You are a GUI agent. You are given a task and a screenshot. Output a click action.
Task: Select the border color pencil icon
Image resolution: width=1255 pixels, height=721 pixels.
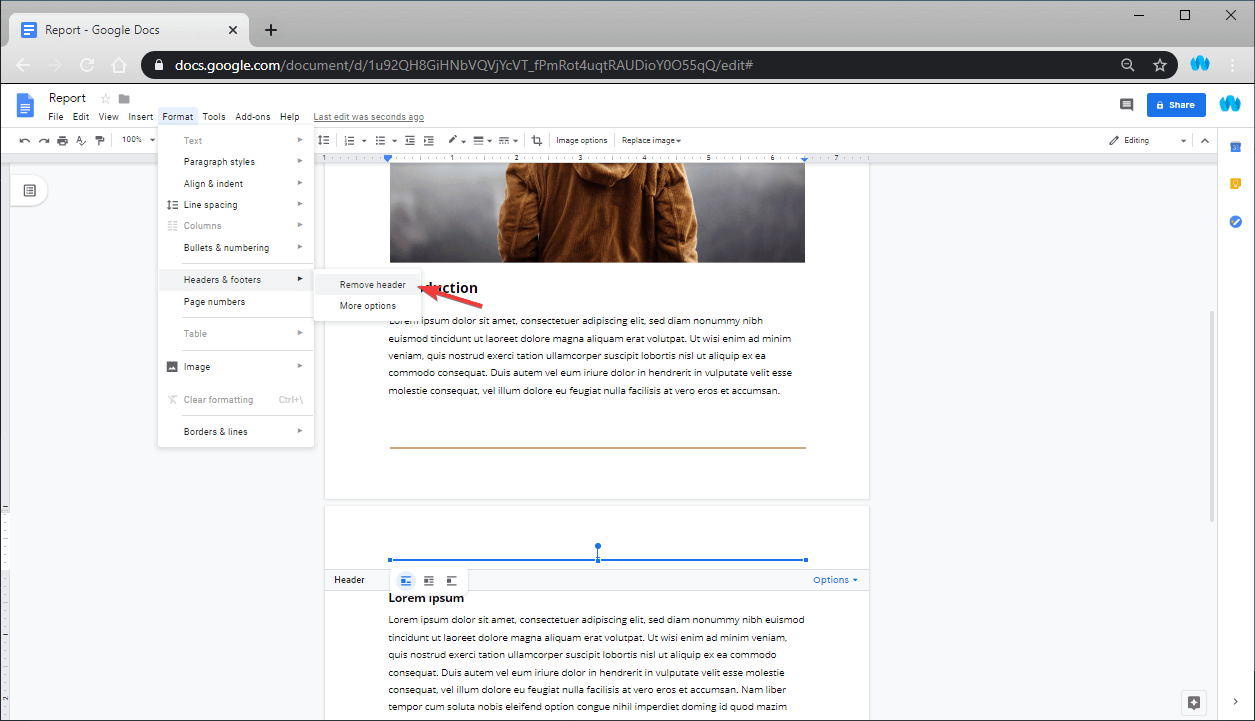click(x=453, y=140)
